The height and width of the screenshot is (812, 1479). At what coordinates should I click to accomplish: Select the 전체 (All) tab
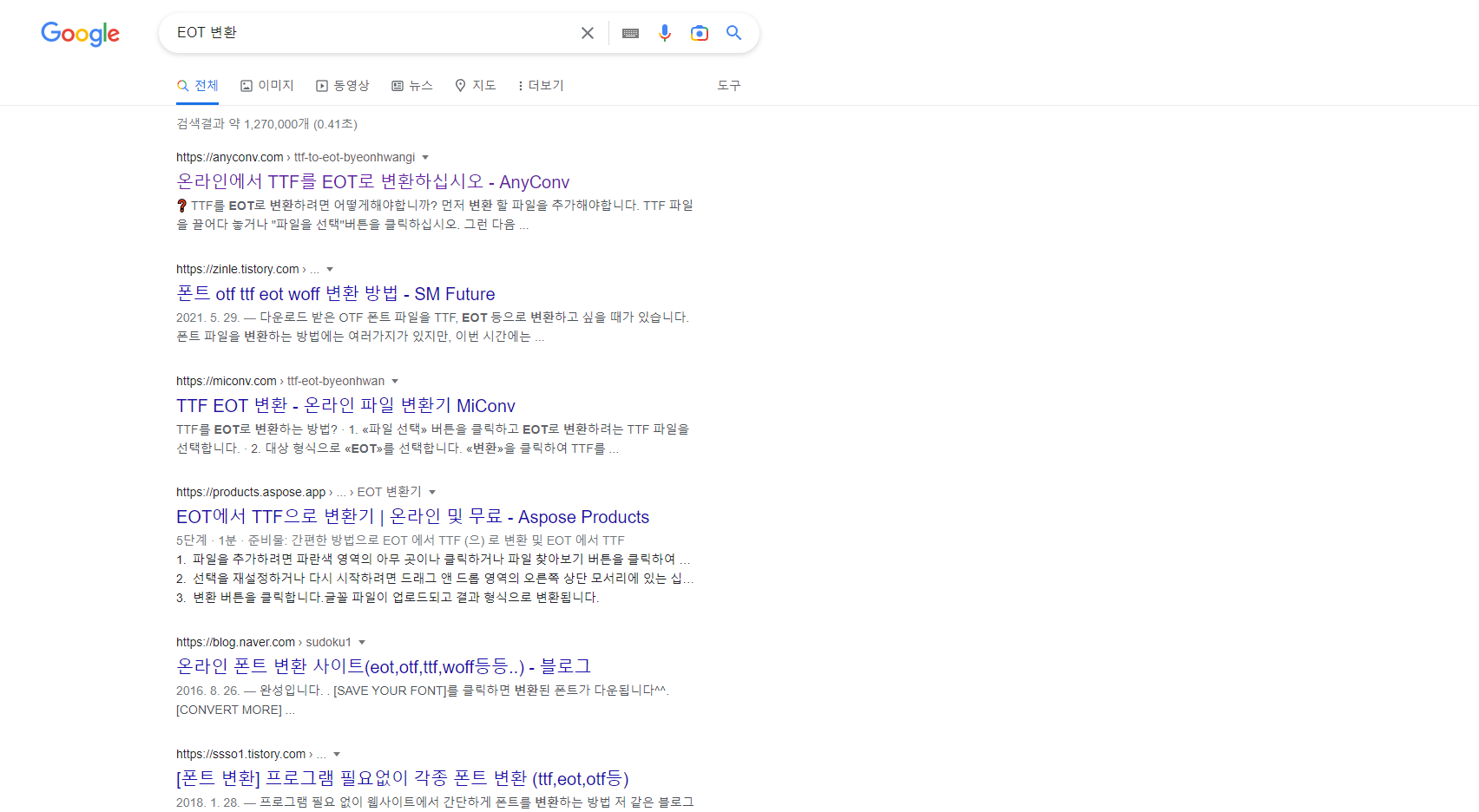198,86
